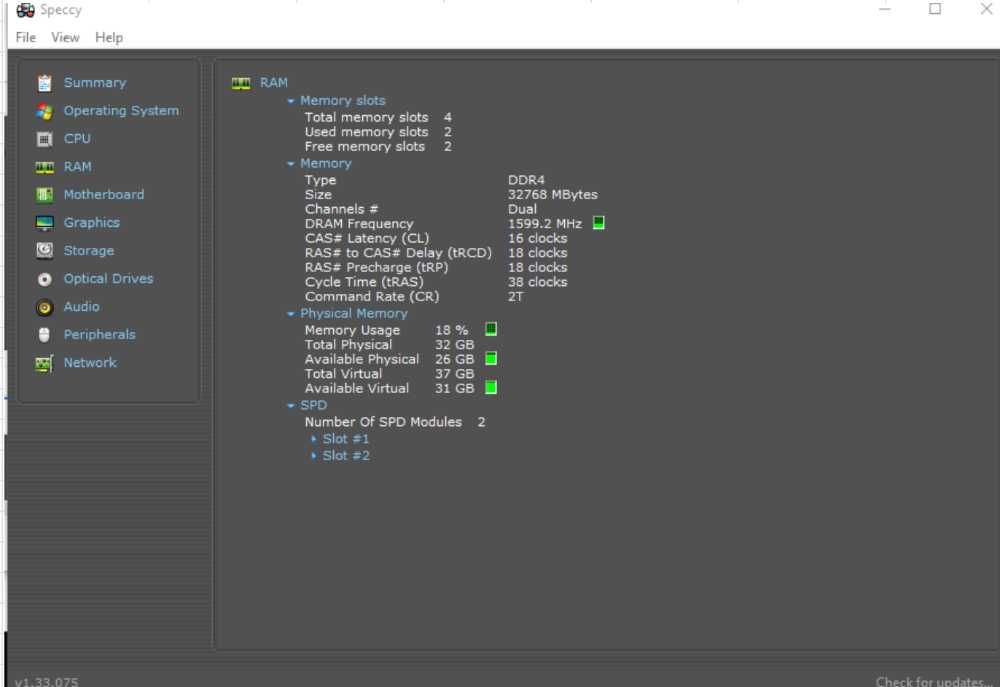This screenshot has height=687, width=1000.
Task: Collapse the SPD section
Action: click(x=291, y=406)
